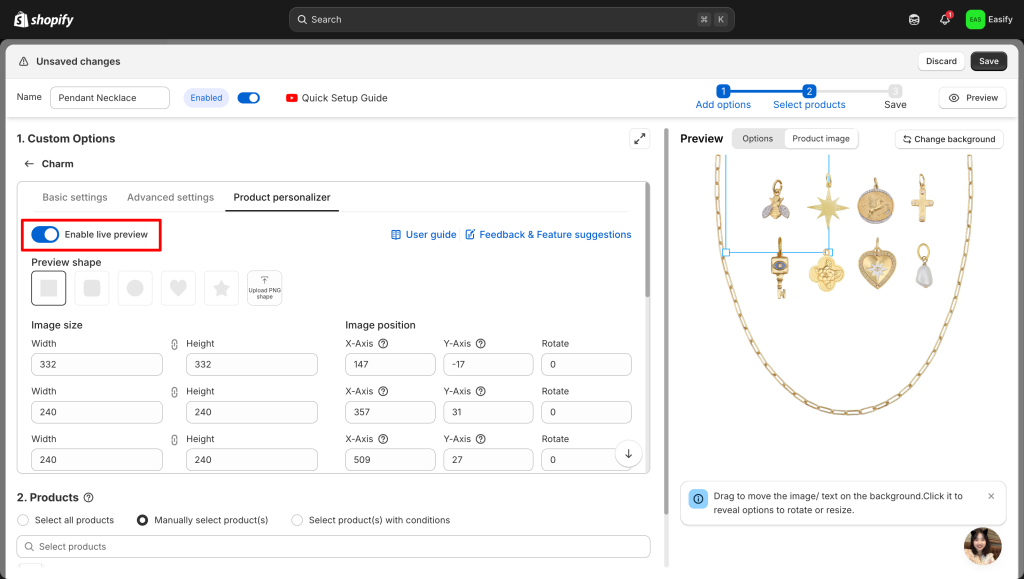Select the circle preview shape
Image resolution: width=1024 pixels, height=579 pixels.
click(135, 288)
